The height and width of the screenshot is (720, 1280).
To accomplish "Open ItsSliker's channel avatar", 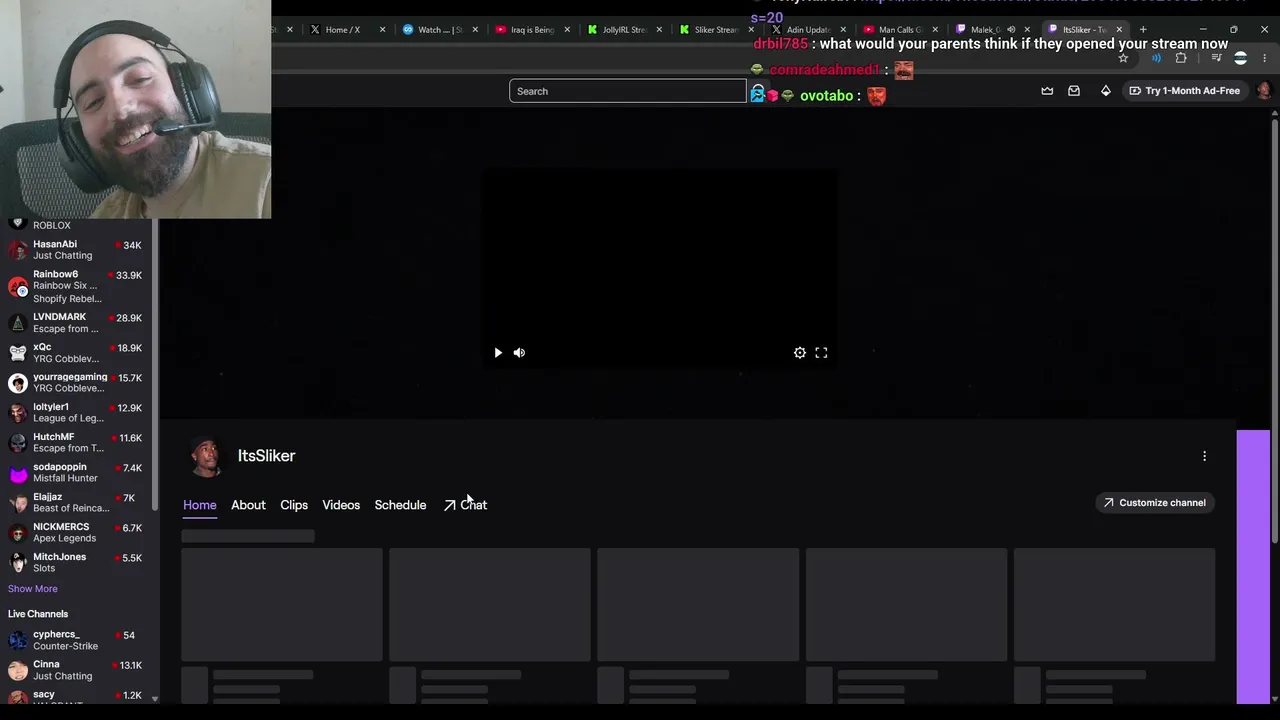I will (206, 456).
